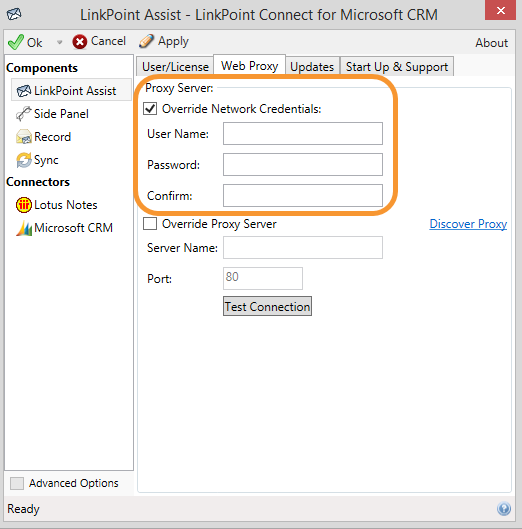Click the Test Connection button
The height and width of the screenshot is (529, 522).
pyautogui.click(x=267, y=306)
